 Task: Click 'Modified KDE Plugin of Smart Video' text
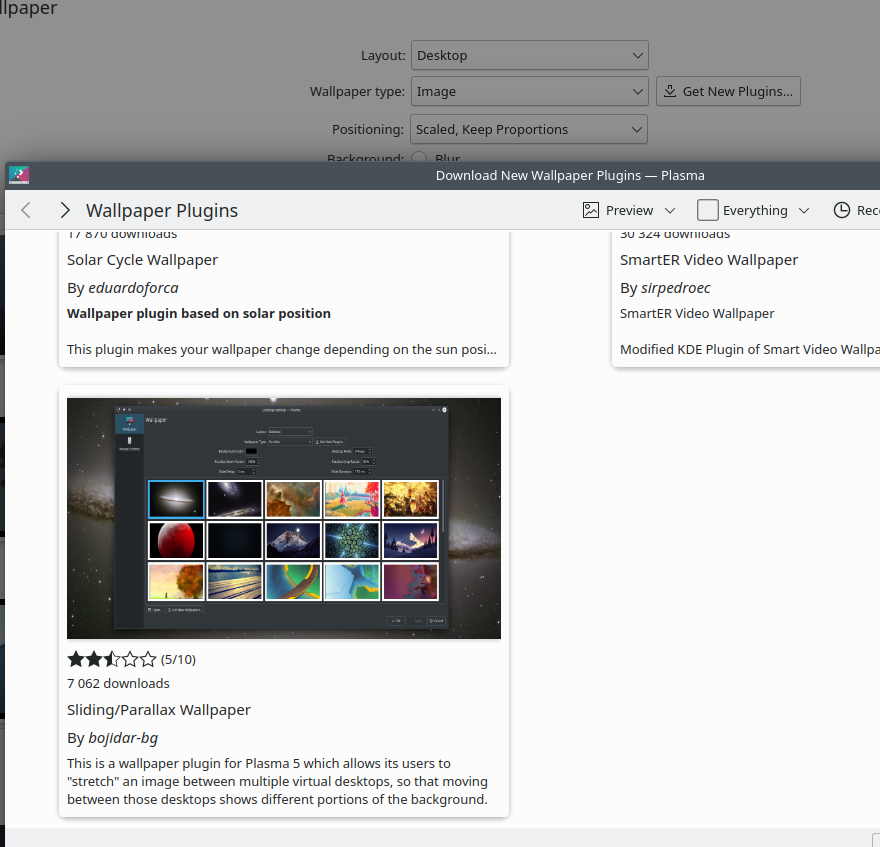click(750, 349)
